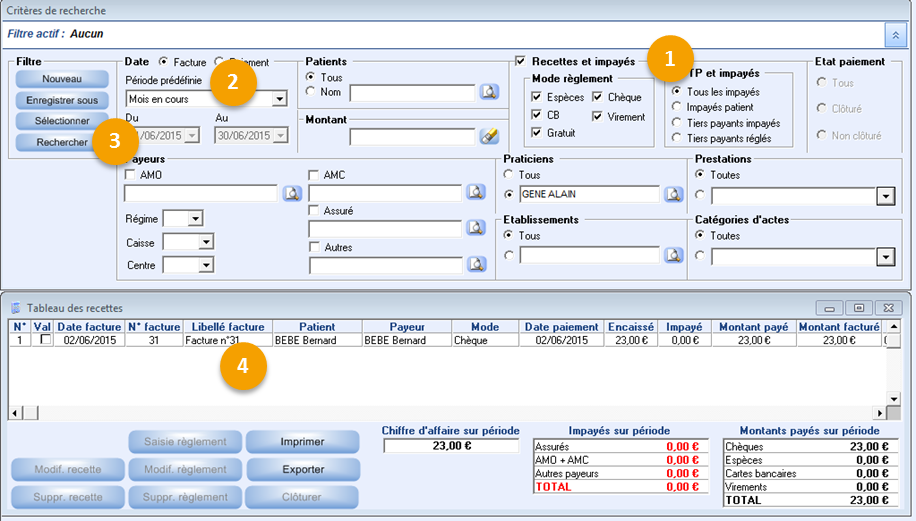Open the Centre dropdown
The height and width of the screenshot is (521, 916).
[206, 265]
